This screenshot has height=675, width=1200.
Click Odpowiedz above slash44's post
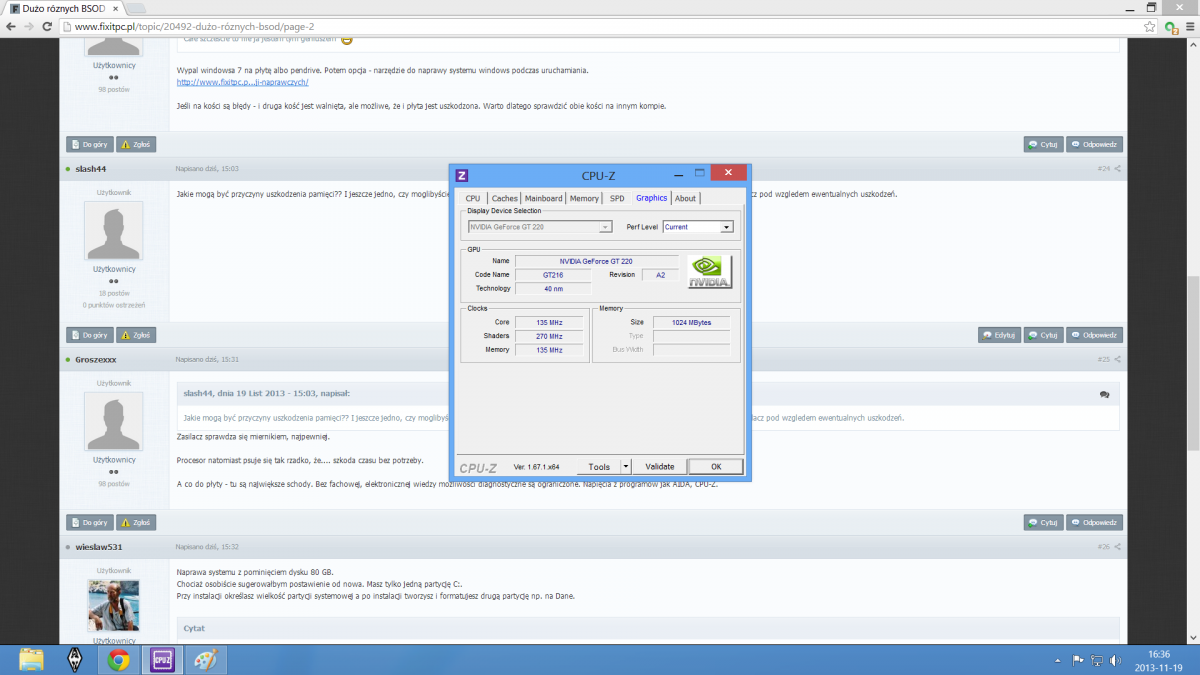pyautogui.click(x=1094, y=144)
